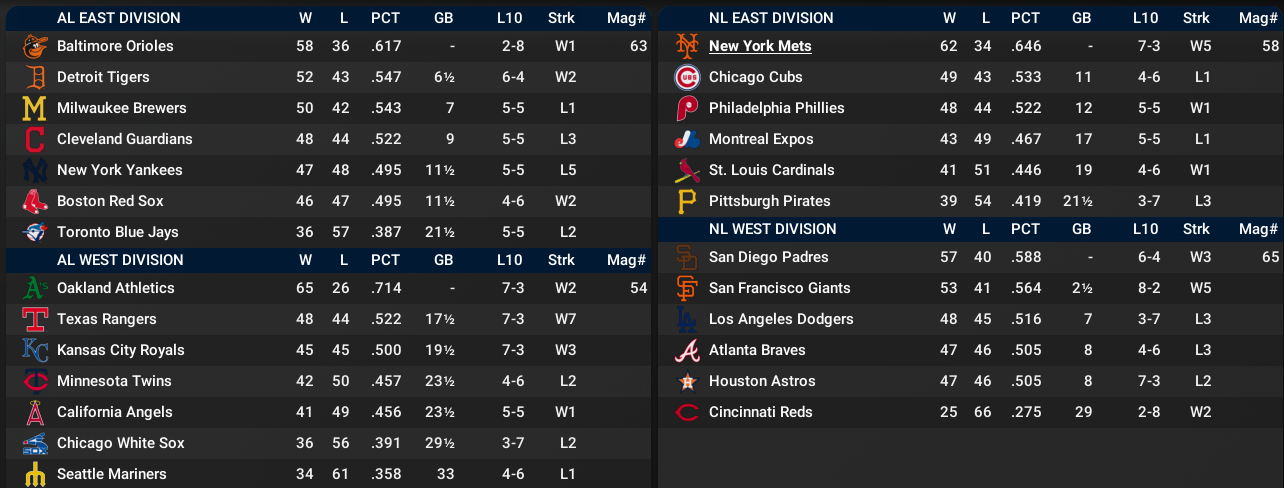The width and height of the screenshot is (1284, 488).
Task: Click the Detroit Tigers logo icon
Action: (x=34, y=77)
